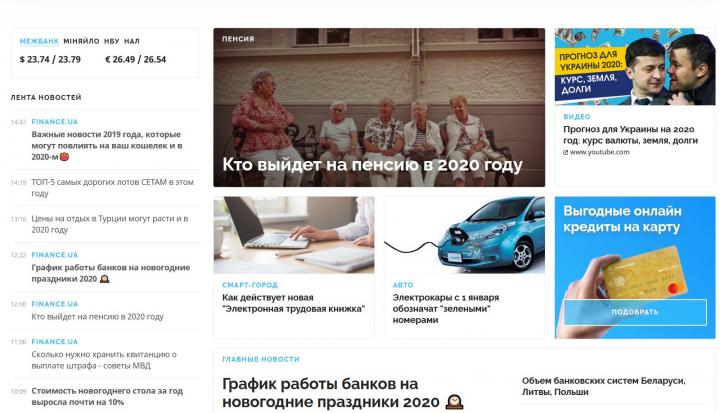
Task: Click the wallet emoji news item
Action: pyautogui.click(x=107, y=145)
